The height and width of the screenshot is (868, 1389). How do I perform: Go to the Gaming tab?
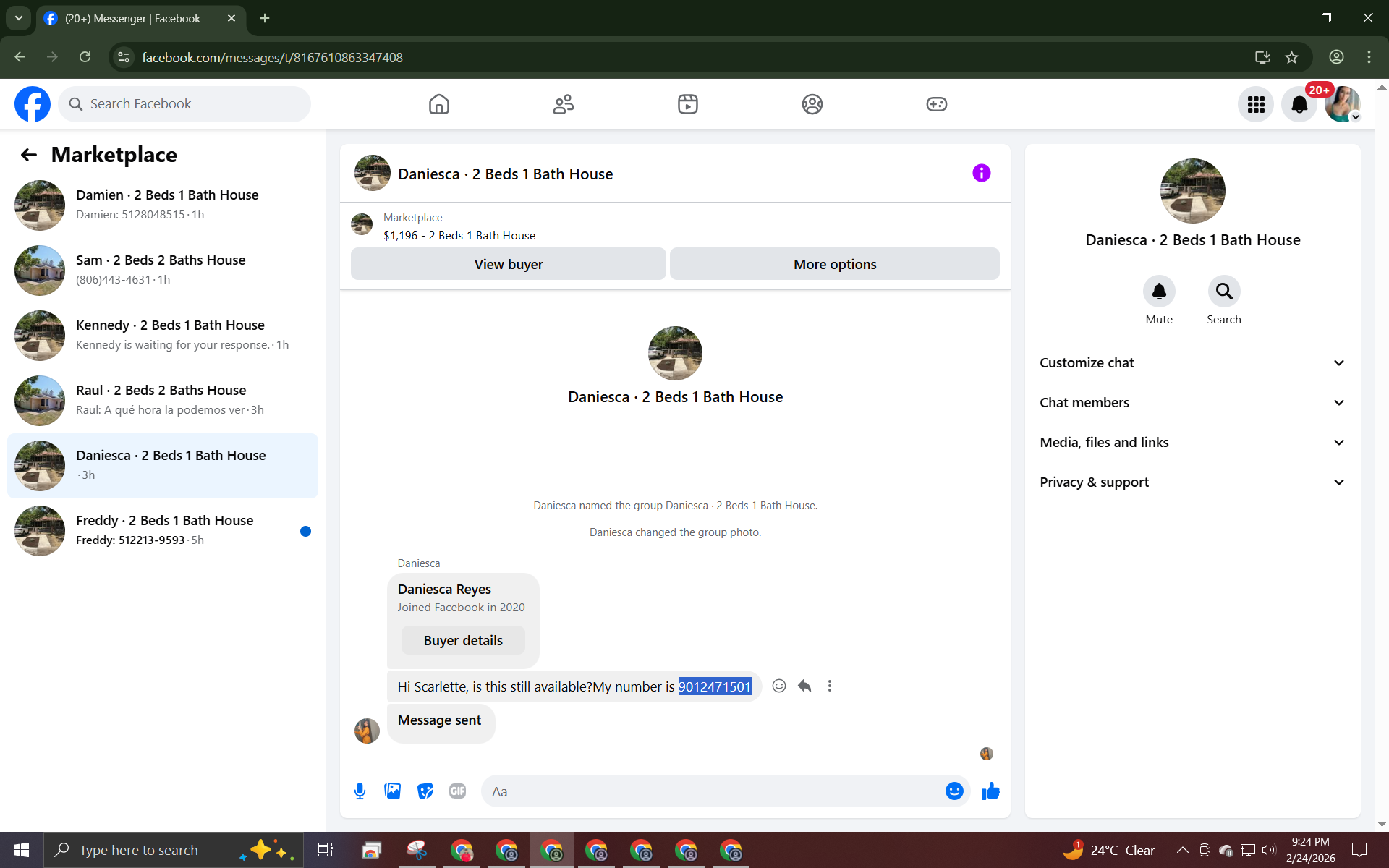point(936,104)
